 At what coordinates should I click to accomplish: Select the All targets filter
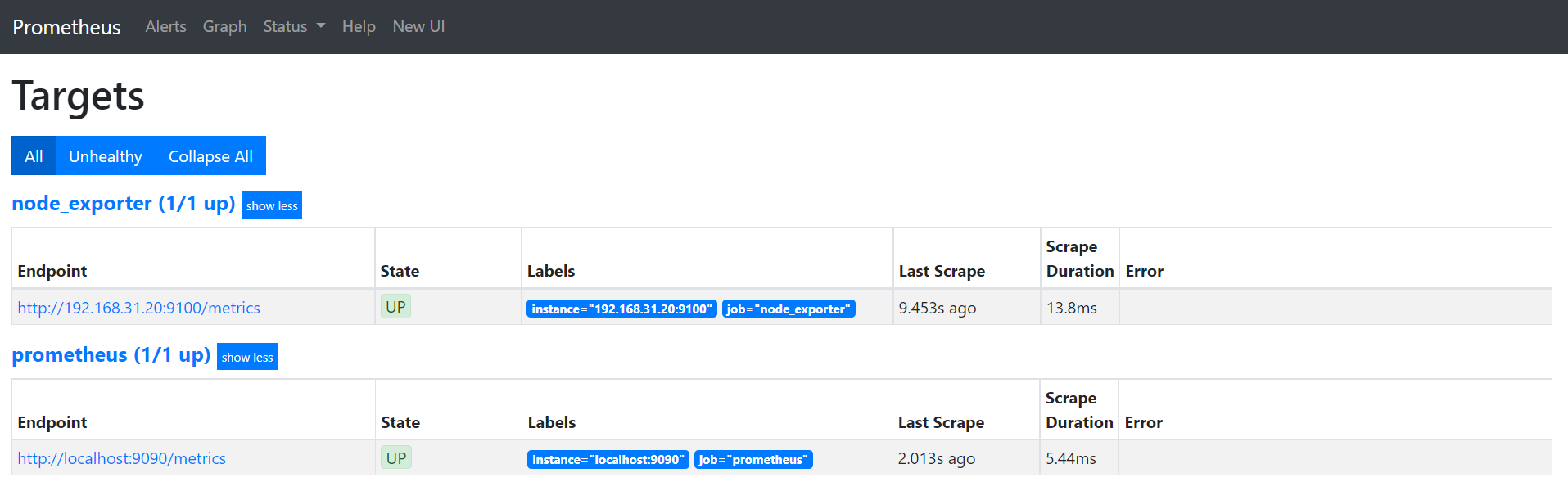point(34,155)
